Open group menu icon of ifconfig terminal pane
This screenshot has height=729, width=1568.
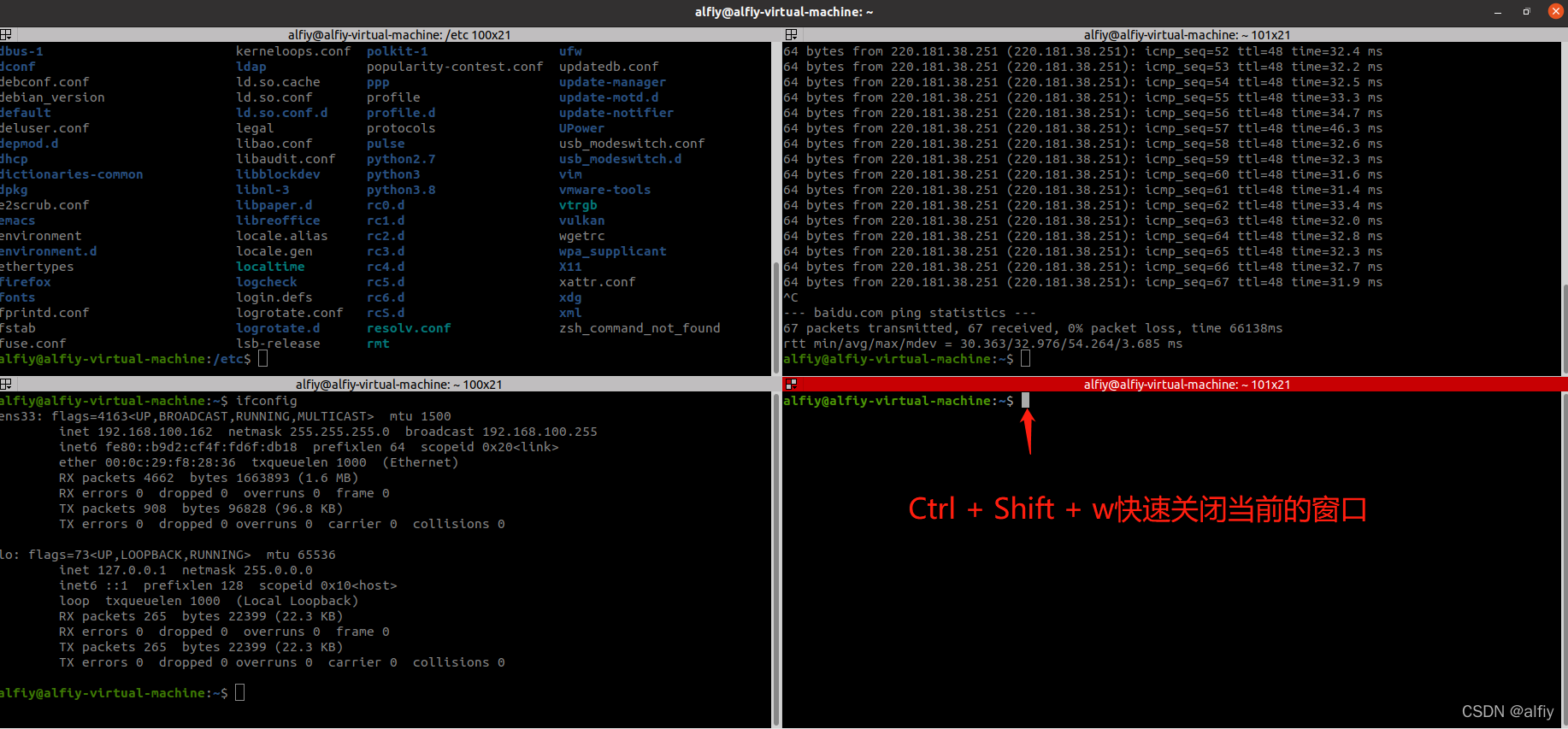5,385
